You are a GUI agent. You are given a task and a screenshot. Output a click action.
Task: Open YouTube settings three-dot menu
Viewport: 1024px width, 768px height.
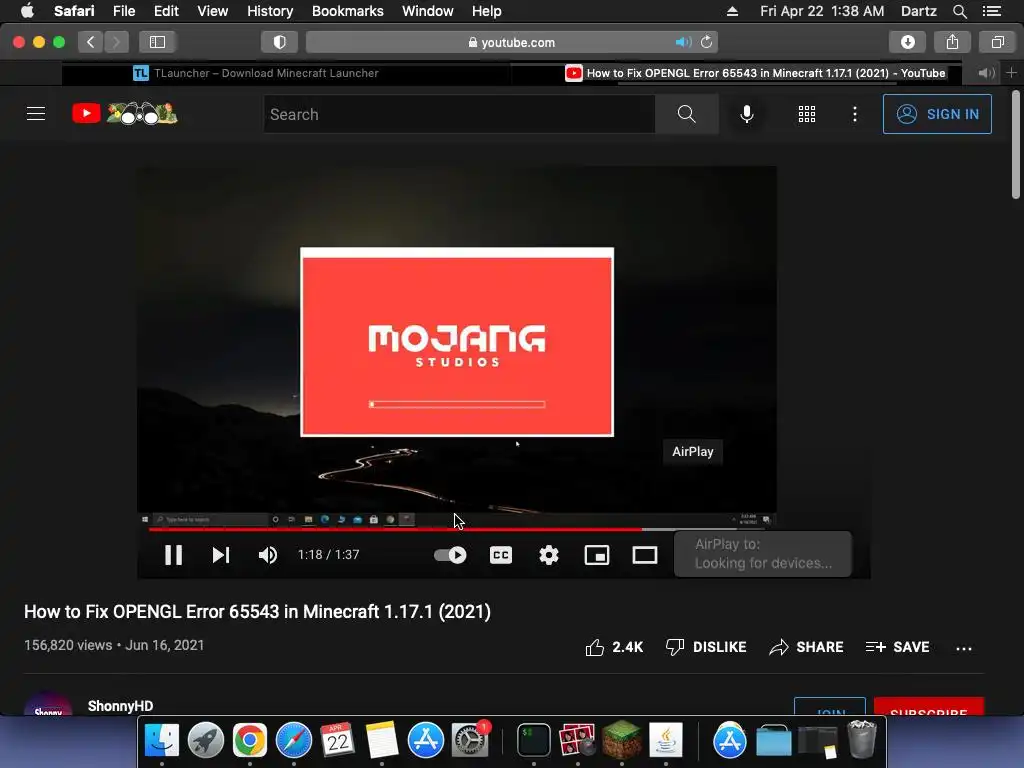pyautogui.click(x=854, y=114)
